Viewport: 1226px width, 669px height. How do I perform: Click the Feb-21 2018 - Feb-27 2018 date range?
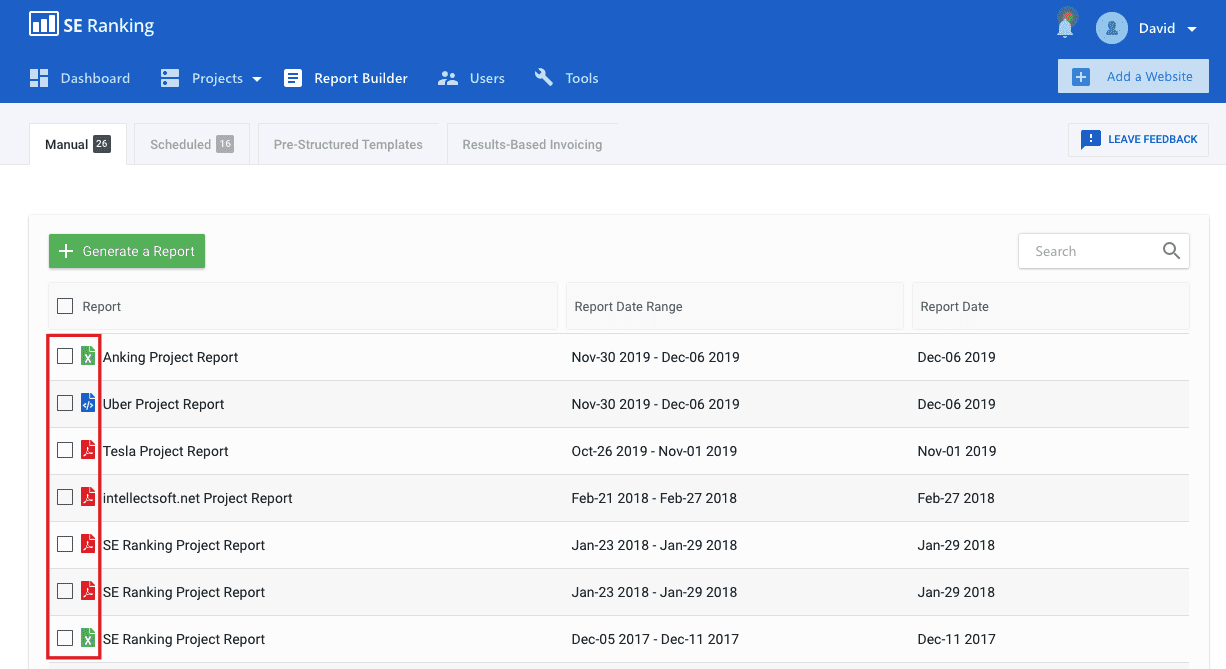coord(654,498)
